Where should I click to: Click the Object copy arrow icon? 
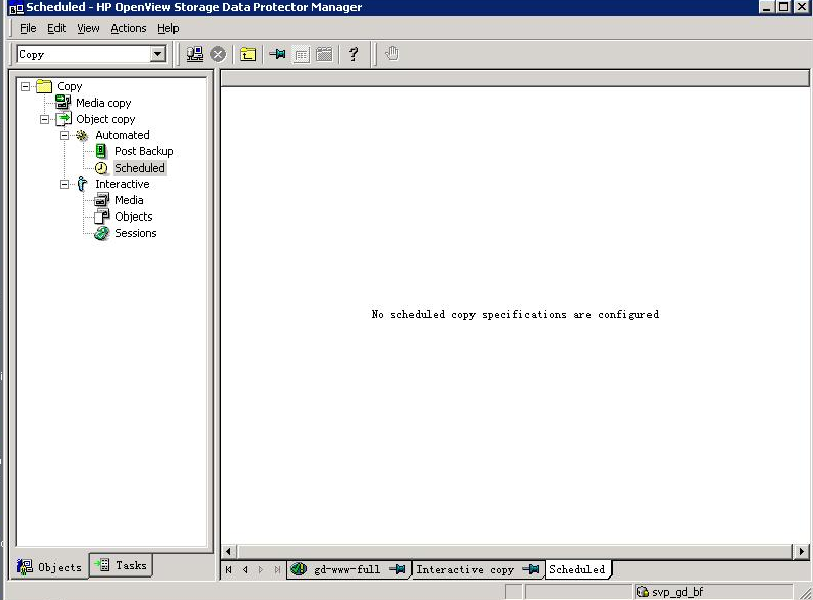coord(63,119)
